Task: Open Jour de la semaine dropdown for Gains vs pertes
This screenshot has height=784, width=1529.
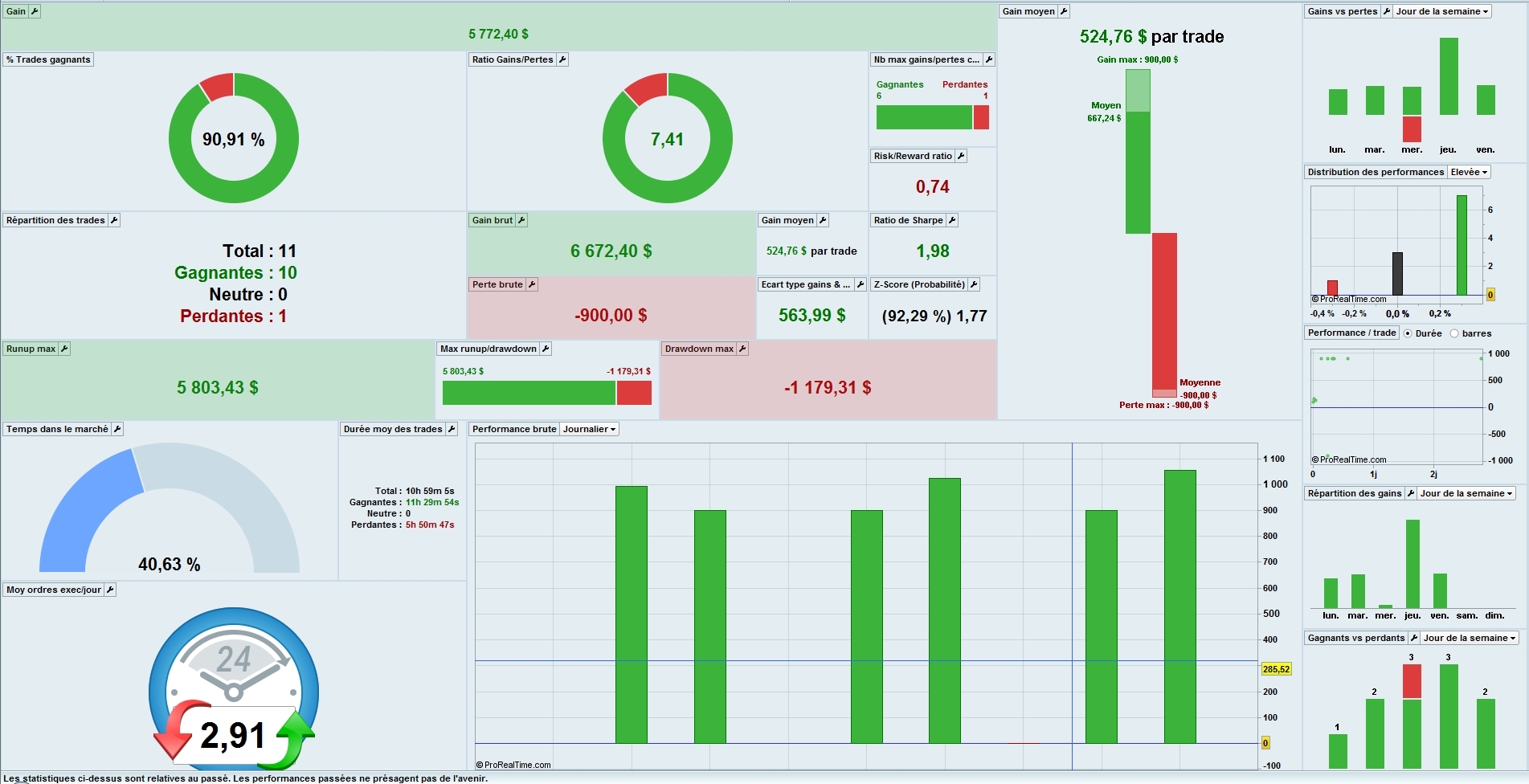Action: pos(1442,11)
